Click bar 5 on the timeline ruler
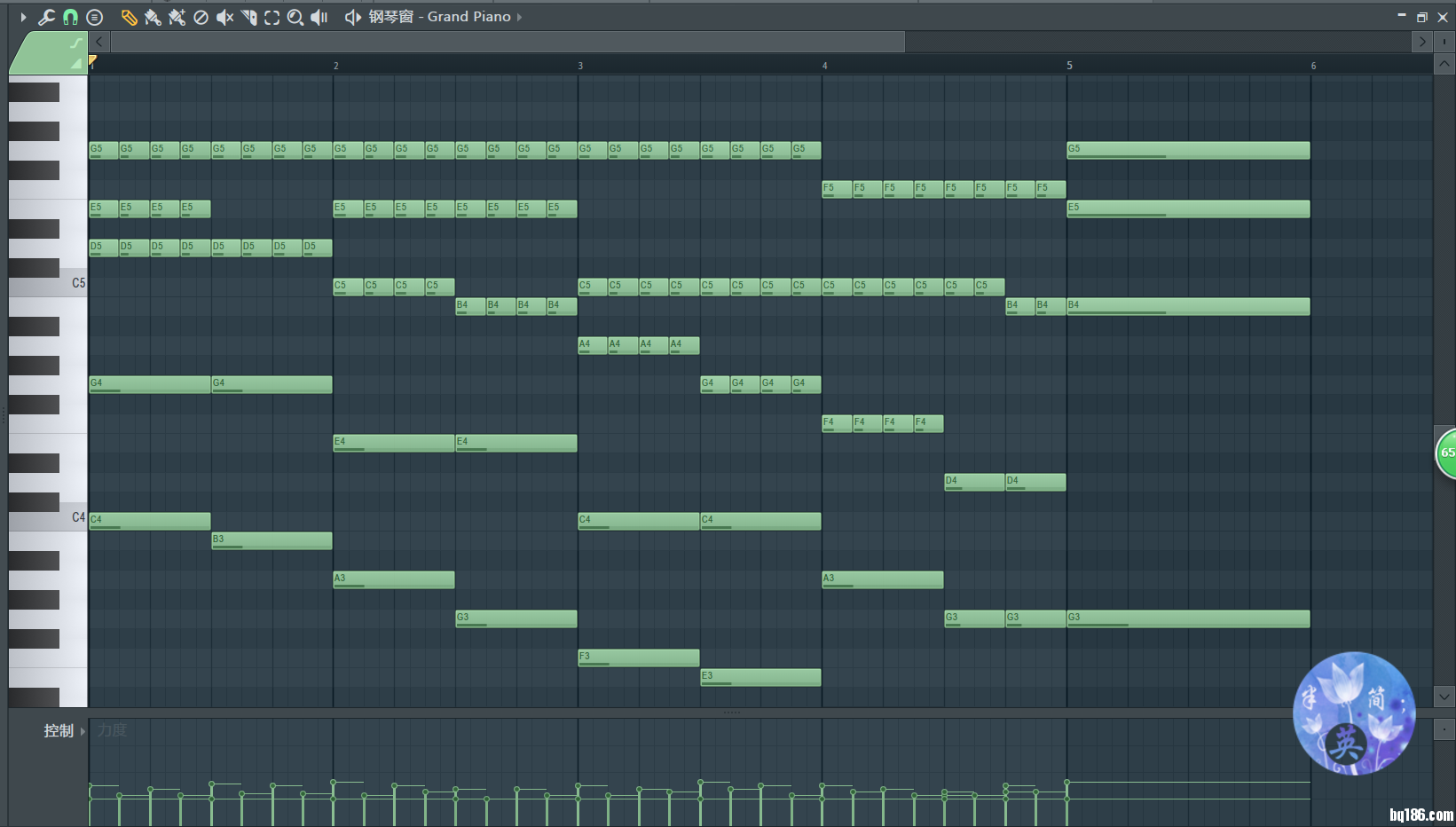The width and height of the screenshot is (1456, 827). click(x=1069, y=66)
